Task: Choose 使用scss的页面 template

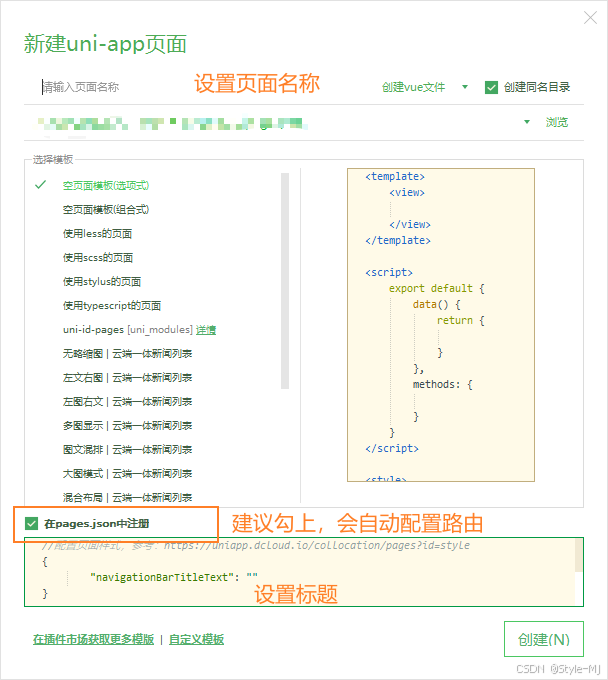Action: (98, 258)
